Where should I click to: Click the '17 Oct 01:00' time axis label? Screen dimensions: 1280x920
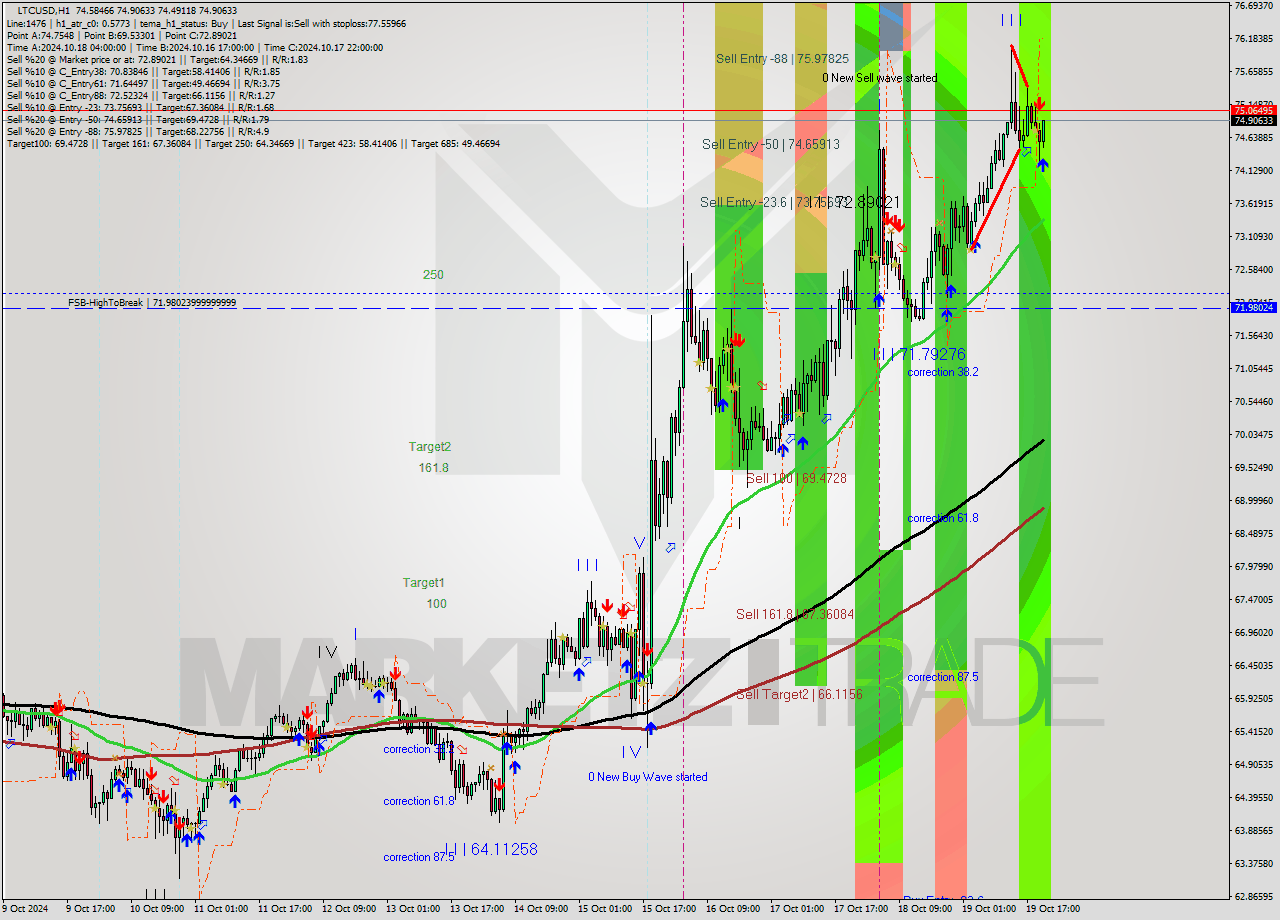click(797, 909)
